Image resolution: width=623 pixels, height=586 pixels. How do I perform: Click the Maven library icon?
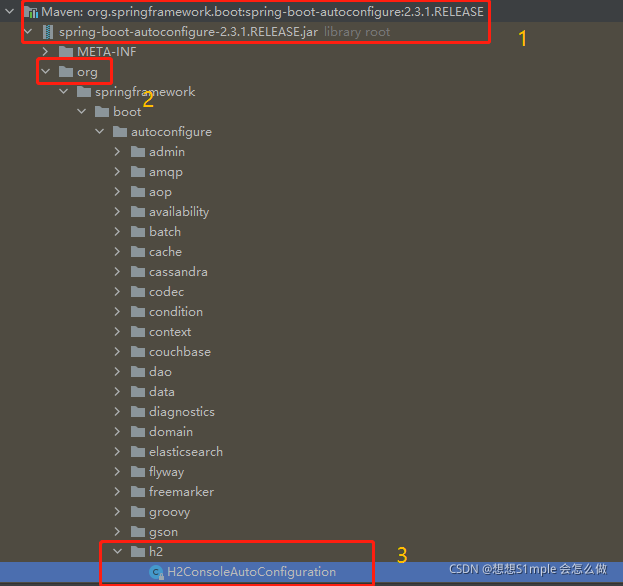point(31,12)
